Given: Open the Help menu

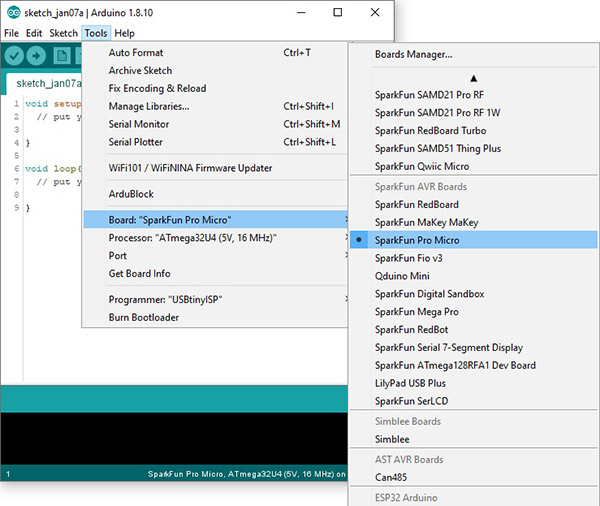Looking at the screenshot, I should coord(125,33).
